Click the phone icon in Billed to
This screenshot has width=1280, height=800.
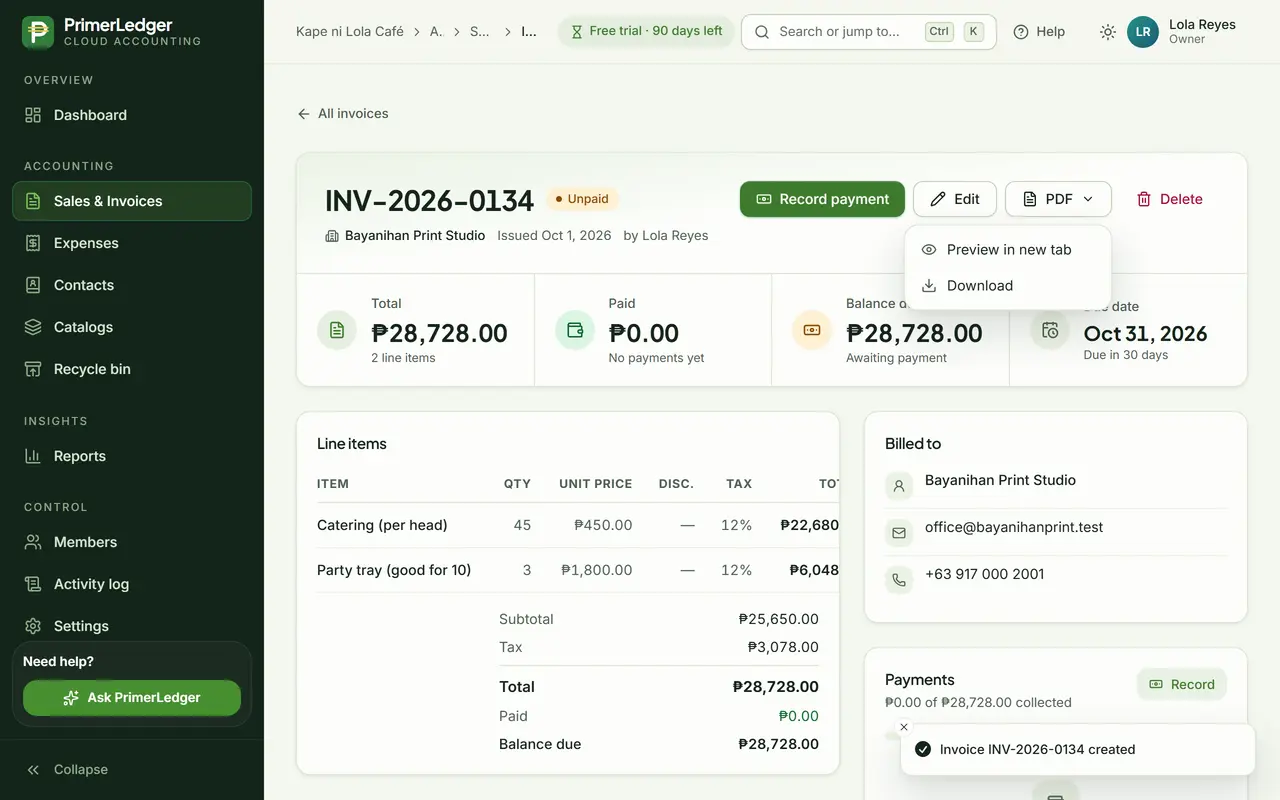tap(899, 580)
